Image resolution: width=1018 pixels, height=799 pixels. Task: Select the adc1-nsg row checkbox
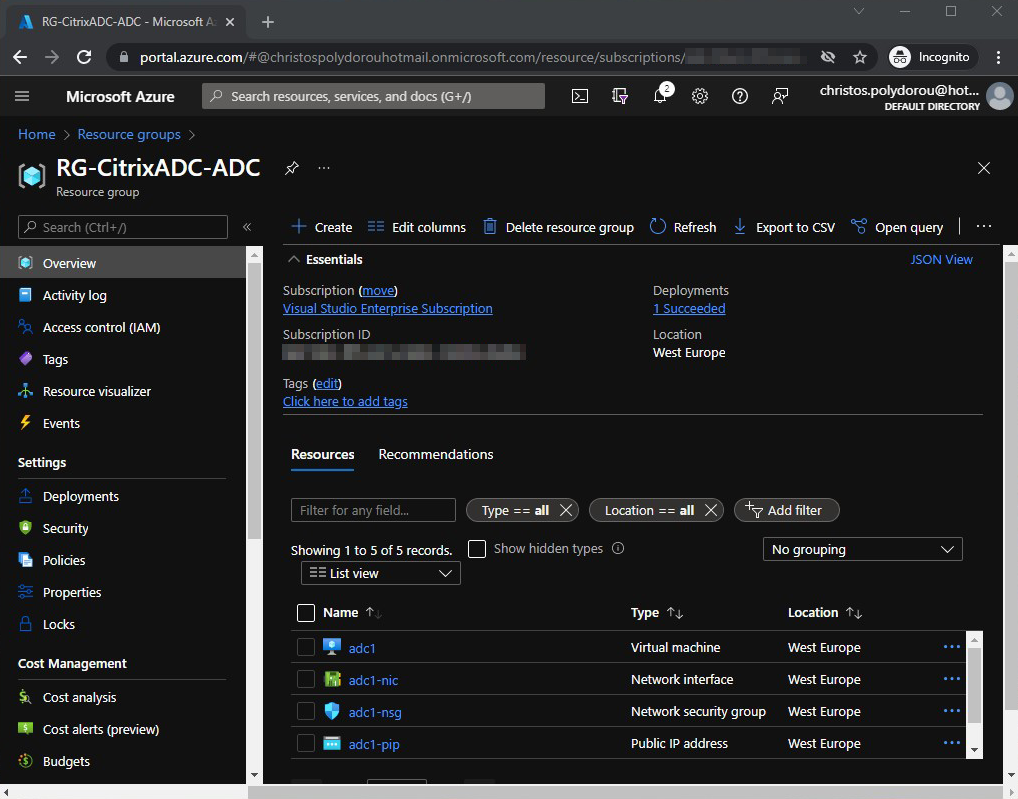(x=306, y=711)
